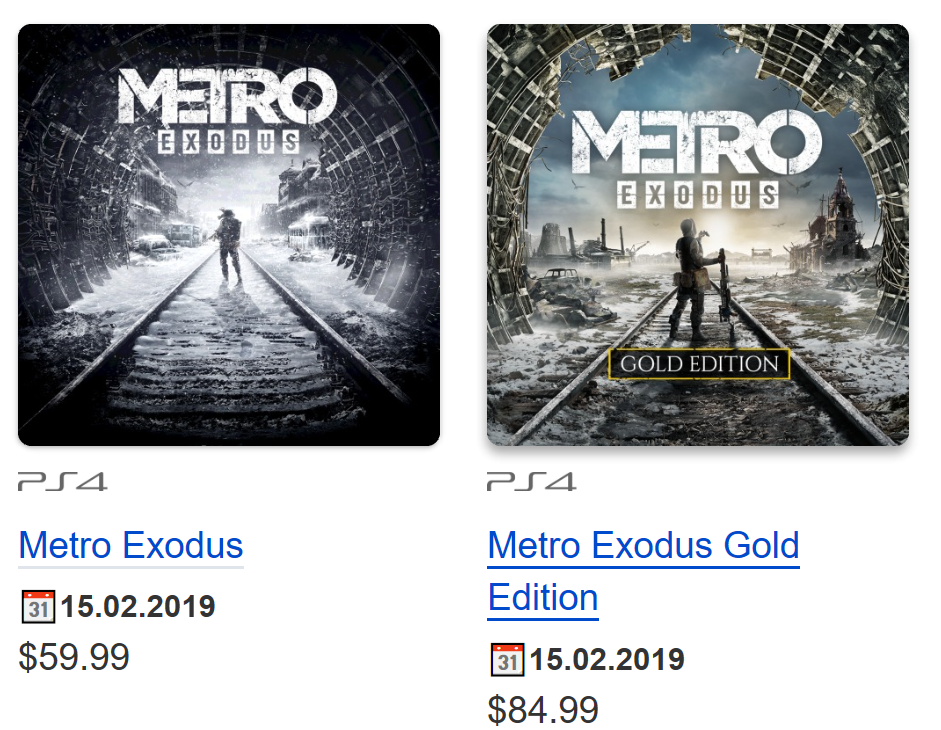Click the $59.99 price of Metro Exodus
This screenshot has height=730, width=941.
(x=74, y=657)
